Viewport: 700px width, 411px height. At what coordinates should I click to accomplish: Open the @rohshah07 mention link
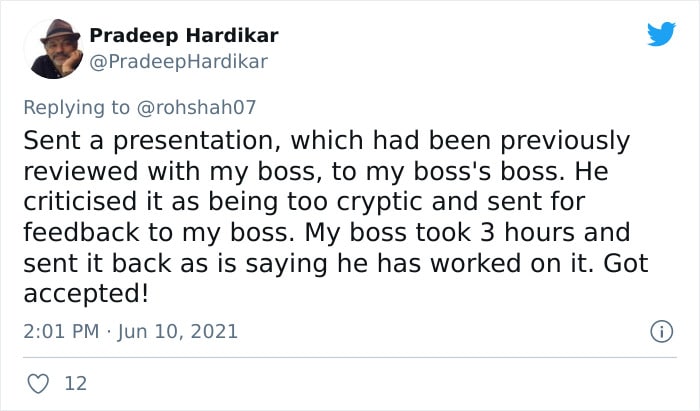[196, 108]
